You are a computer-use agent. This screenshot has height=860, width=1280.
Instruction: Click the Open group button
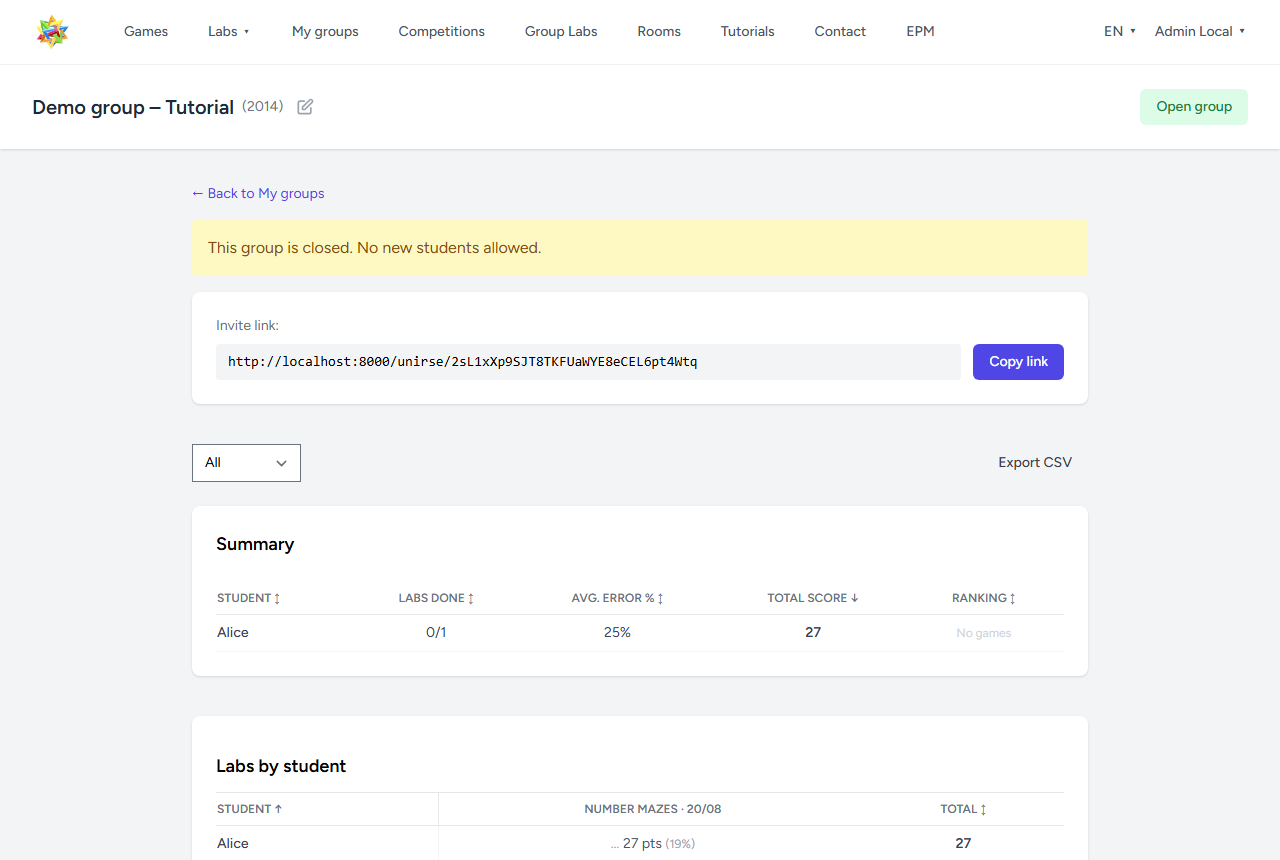1194,107
